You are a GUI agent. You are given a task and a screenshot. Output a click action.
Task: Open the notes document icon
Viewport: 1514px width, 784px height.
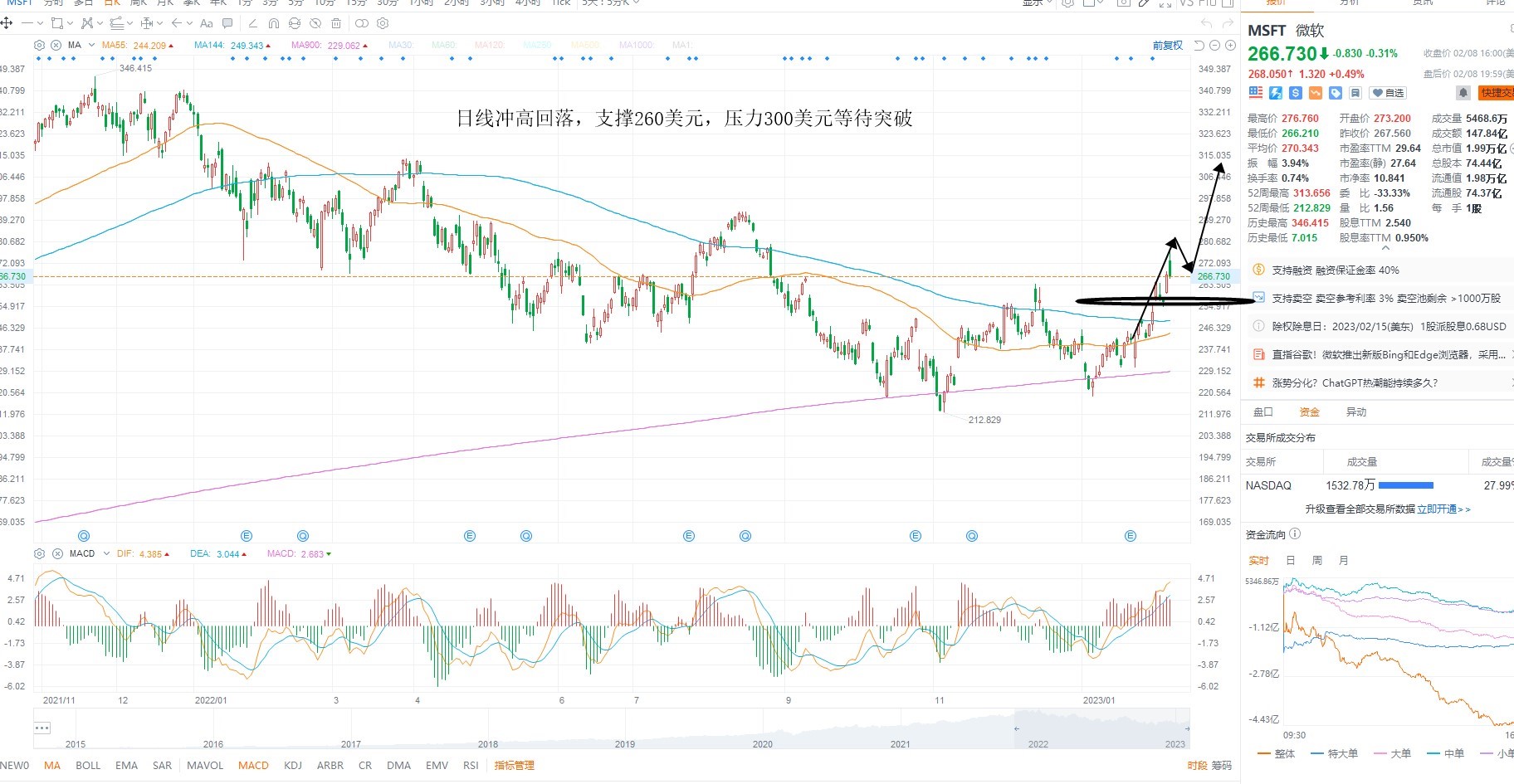click(1355, 93)
